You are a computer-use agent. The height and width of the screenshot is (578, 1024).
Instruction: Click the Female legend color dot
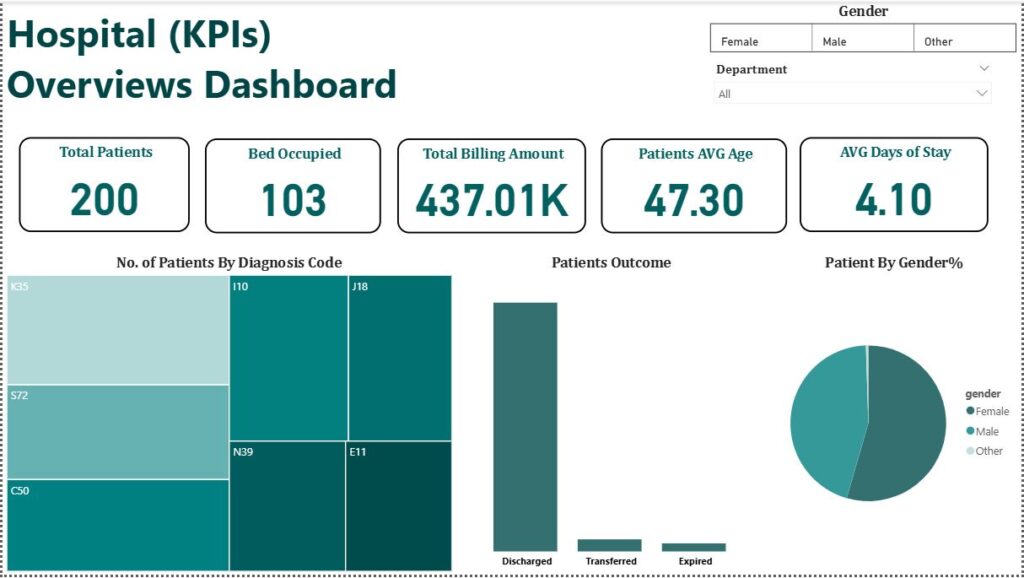[x=970, y=411]
